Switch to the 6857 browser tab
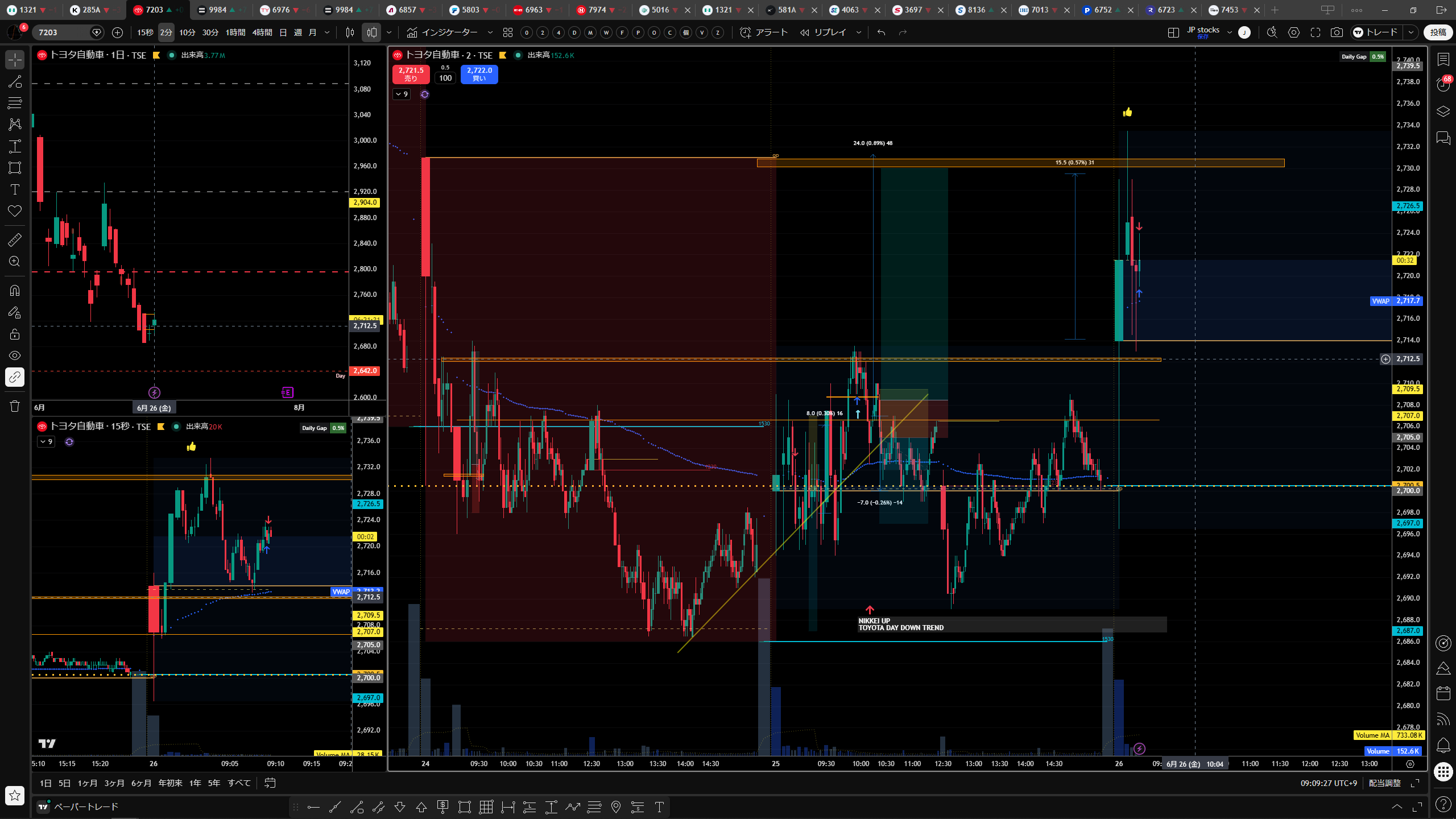Viewport: 1456px width, 819px height. coord(407,10)
